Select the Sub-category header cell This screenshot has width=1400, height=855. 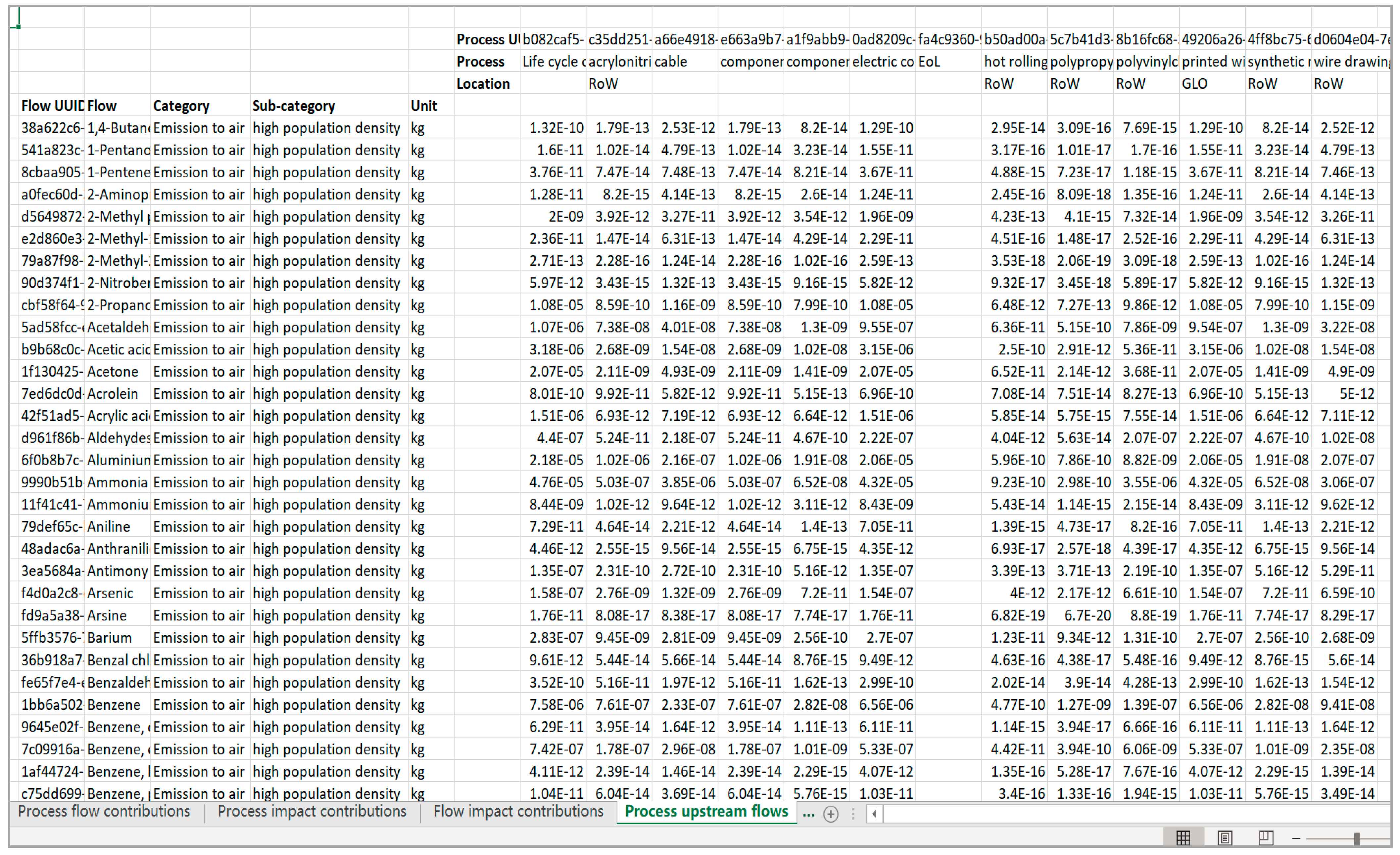329,106
